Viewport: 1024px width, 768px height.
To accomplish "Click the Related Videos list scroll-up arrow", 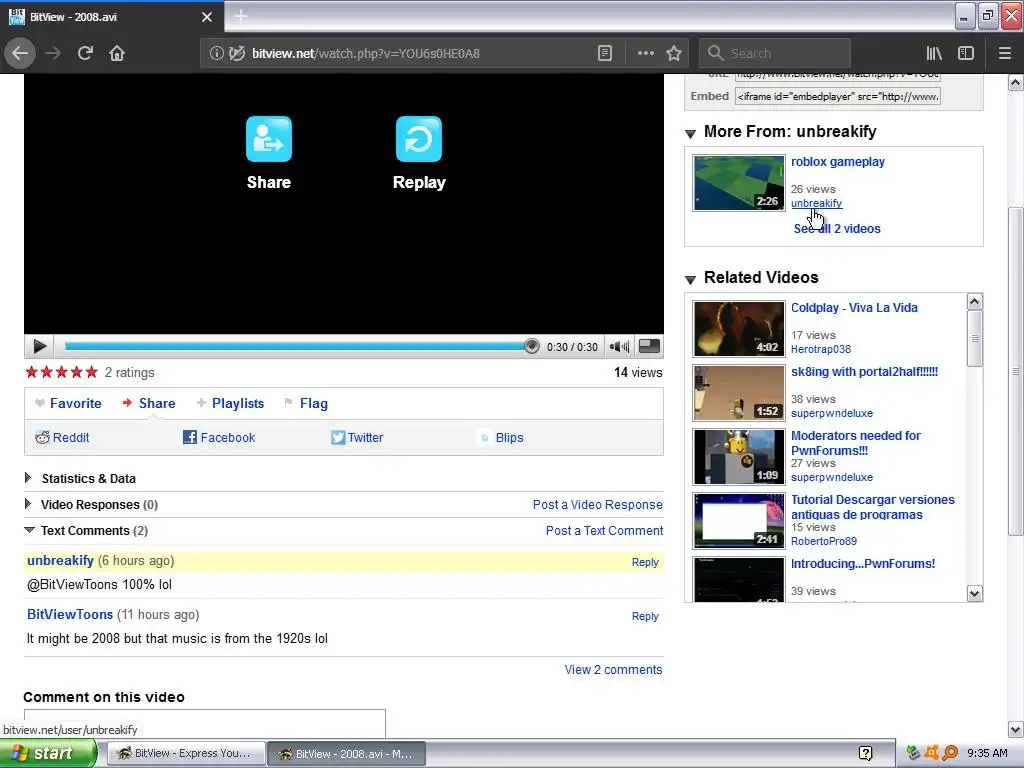I will tap(974, 302).
